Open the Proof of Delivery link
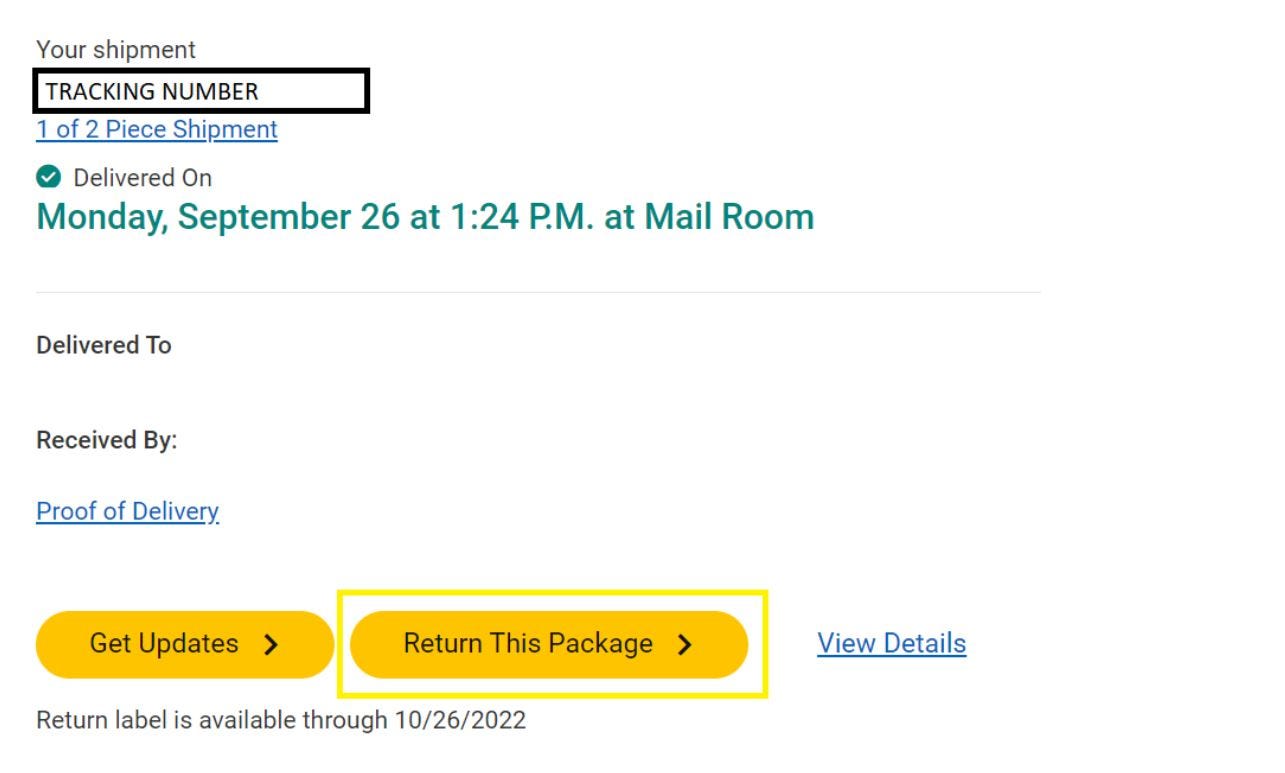This screenshot has height=773, width=1285. (127, 511)
